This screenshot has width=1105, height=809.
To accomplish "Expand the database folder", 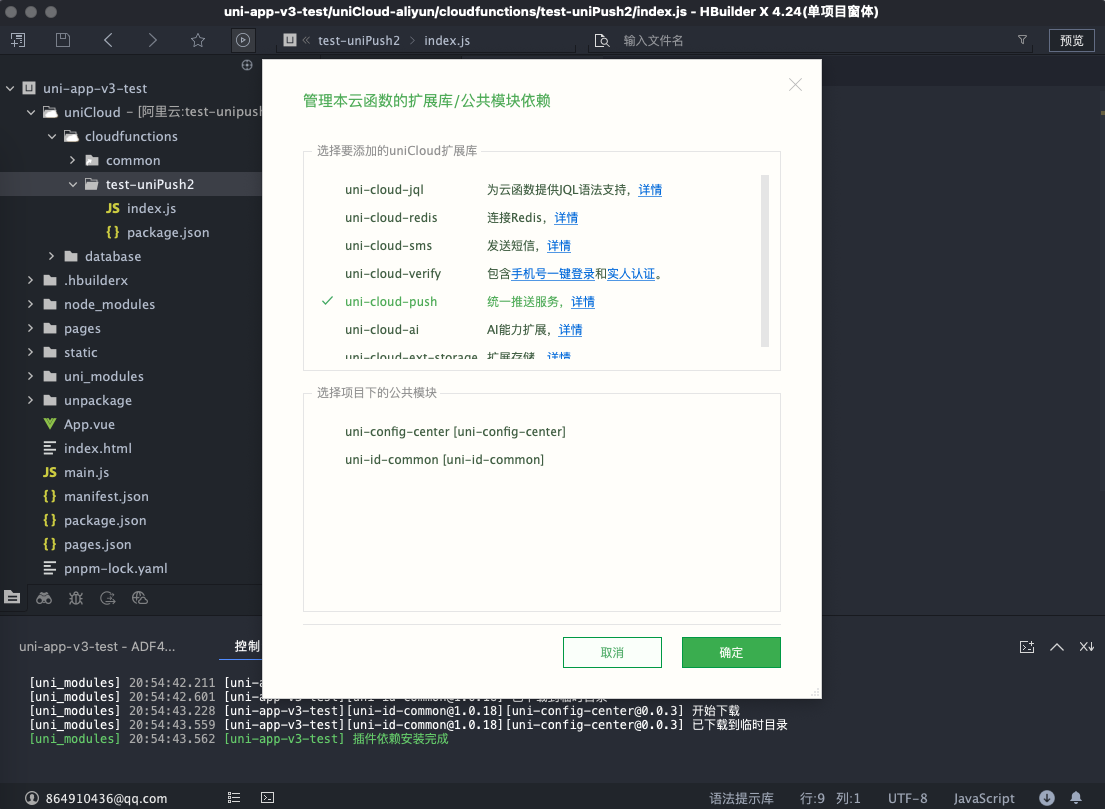I will pyautogui.click(x=51, y=256).
